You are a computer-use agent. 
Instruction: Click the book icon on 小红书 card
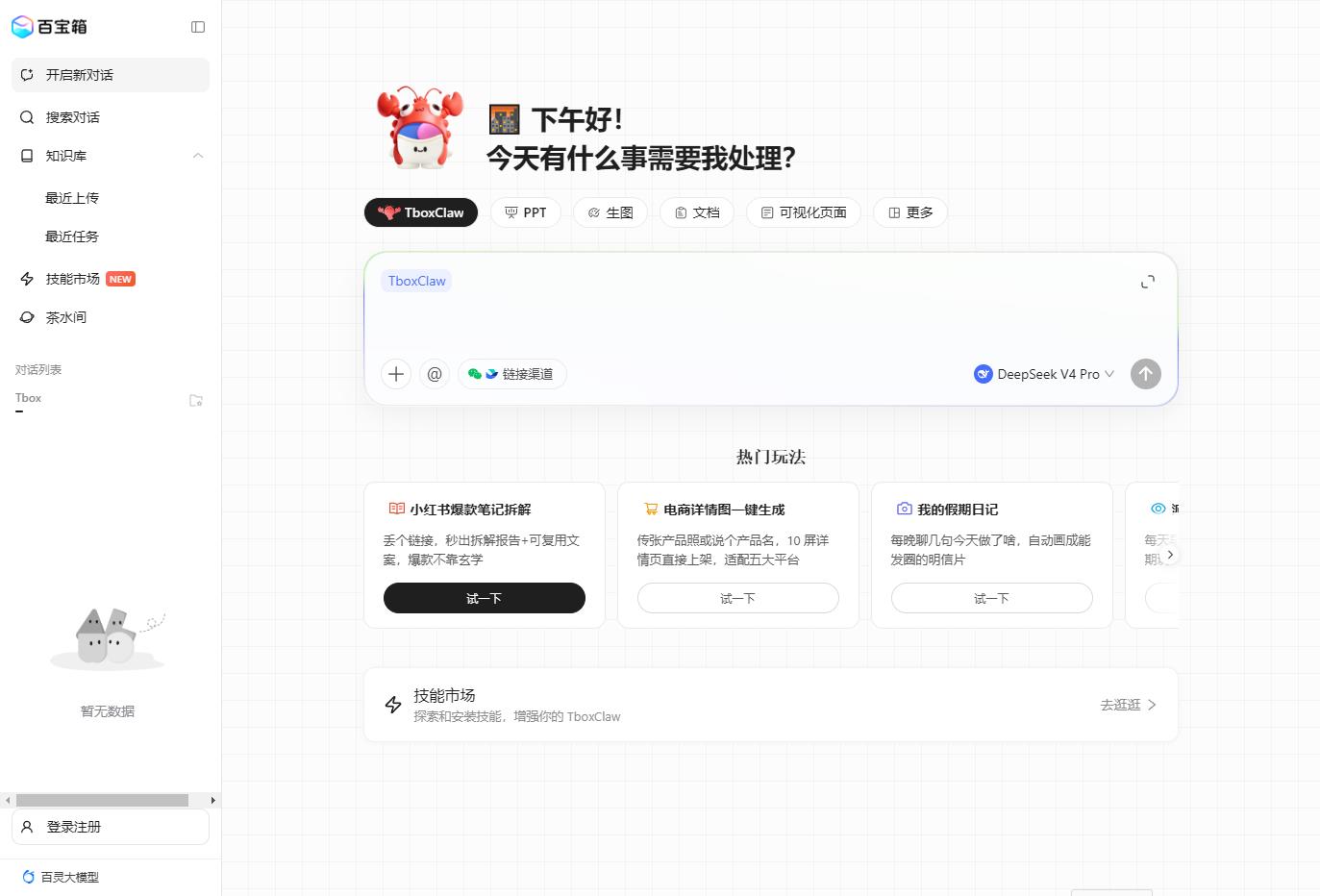point(396,509)
